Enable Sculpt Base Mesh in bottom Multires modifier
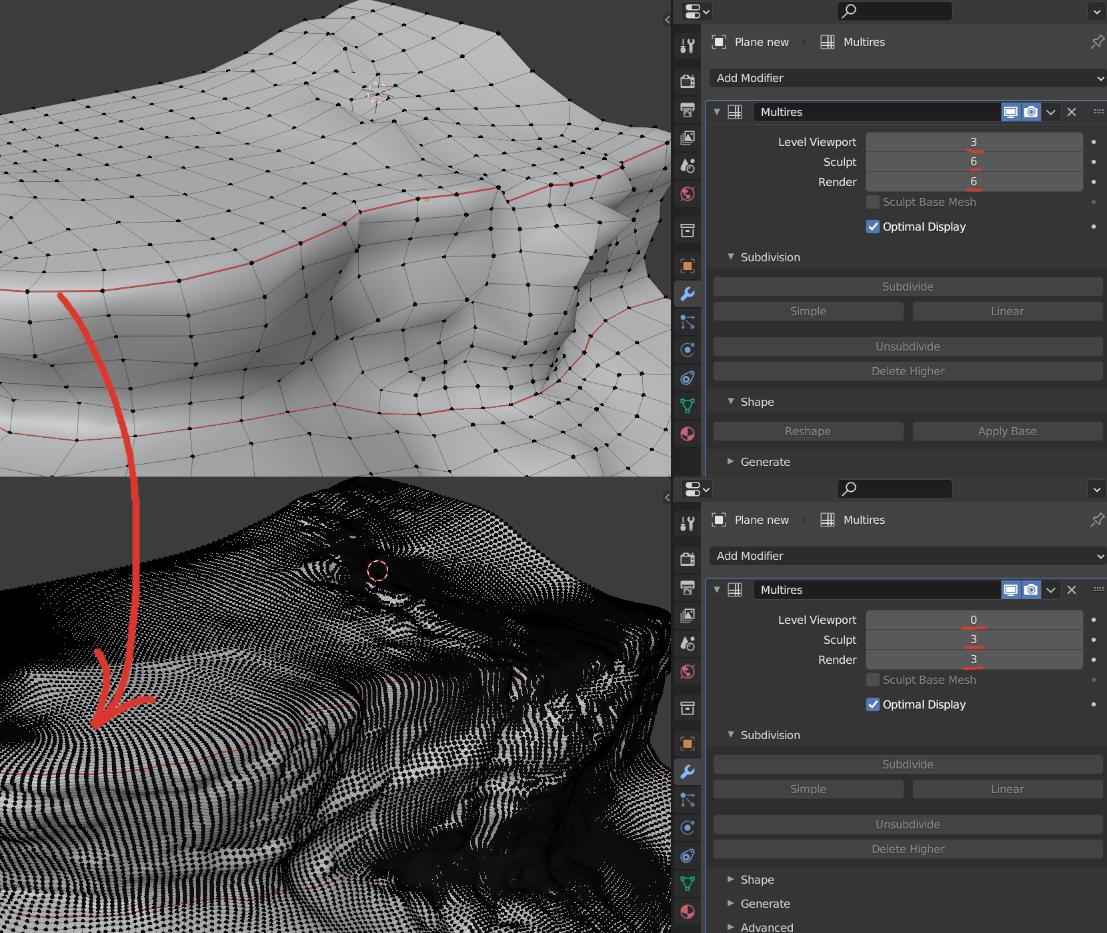 (x=874, y=680)
